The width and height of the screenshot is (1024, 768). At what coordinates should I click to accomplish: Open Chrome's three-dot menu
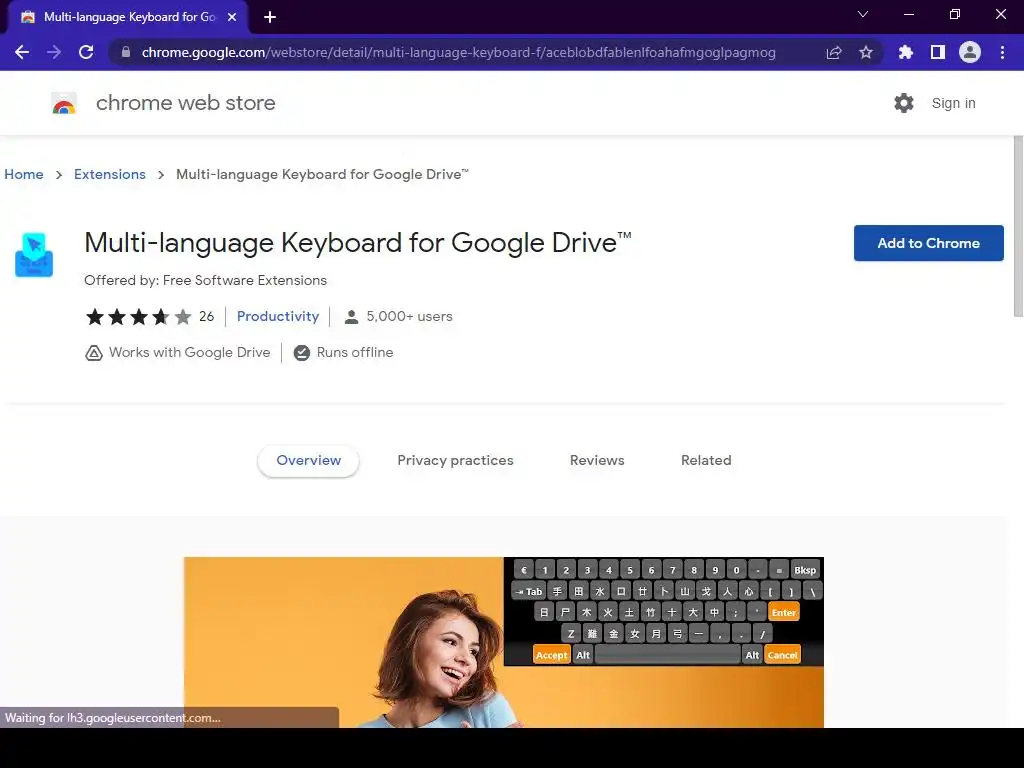[1002, 52]
